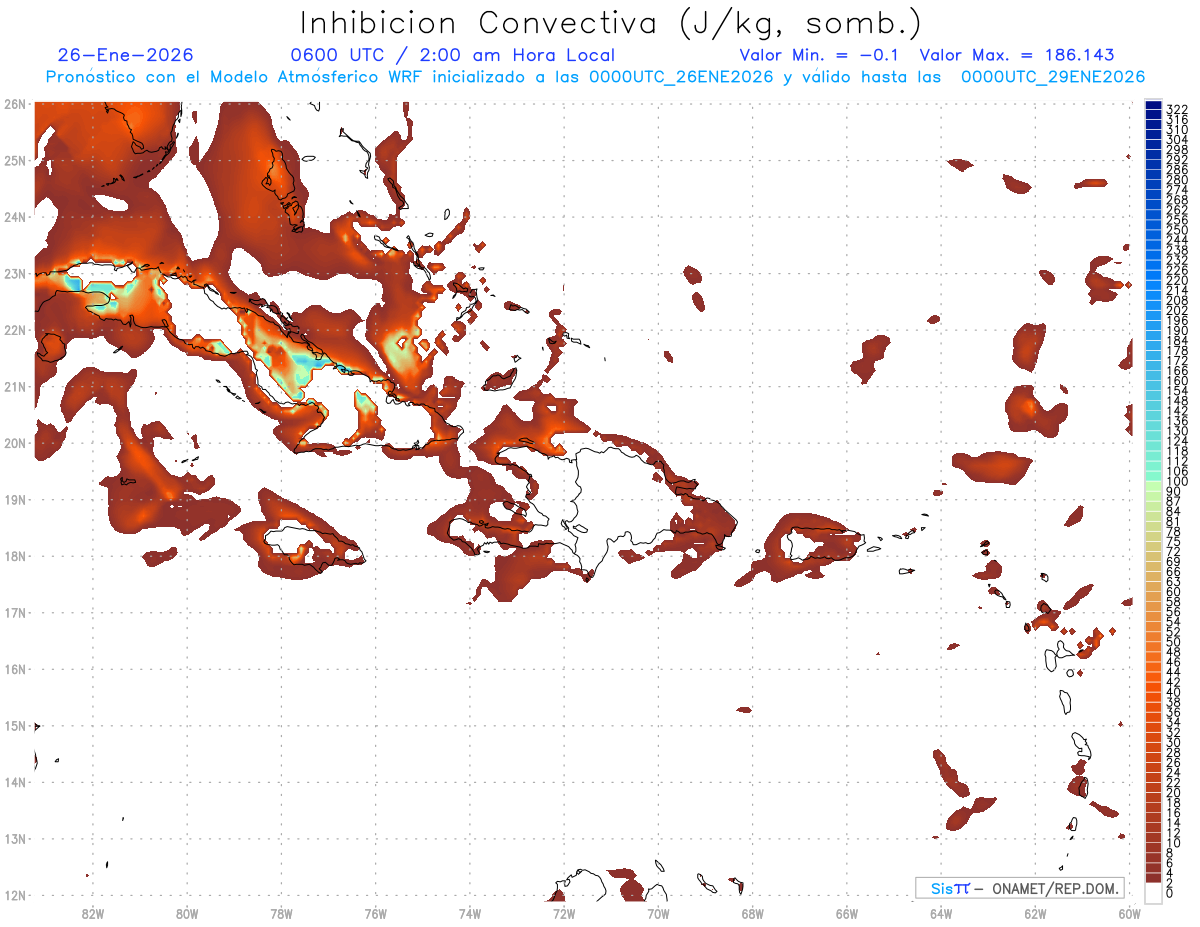Click latitude label '25N'

point(15,160)
